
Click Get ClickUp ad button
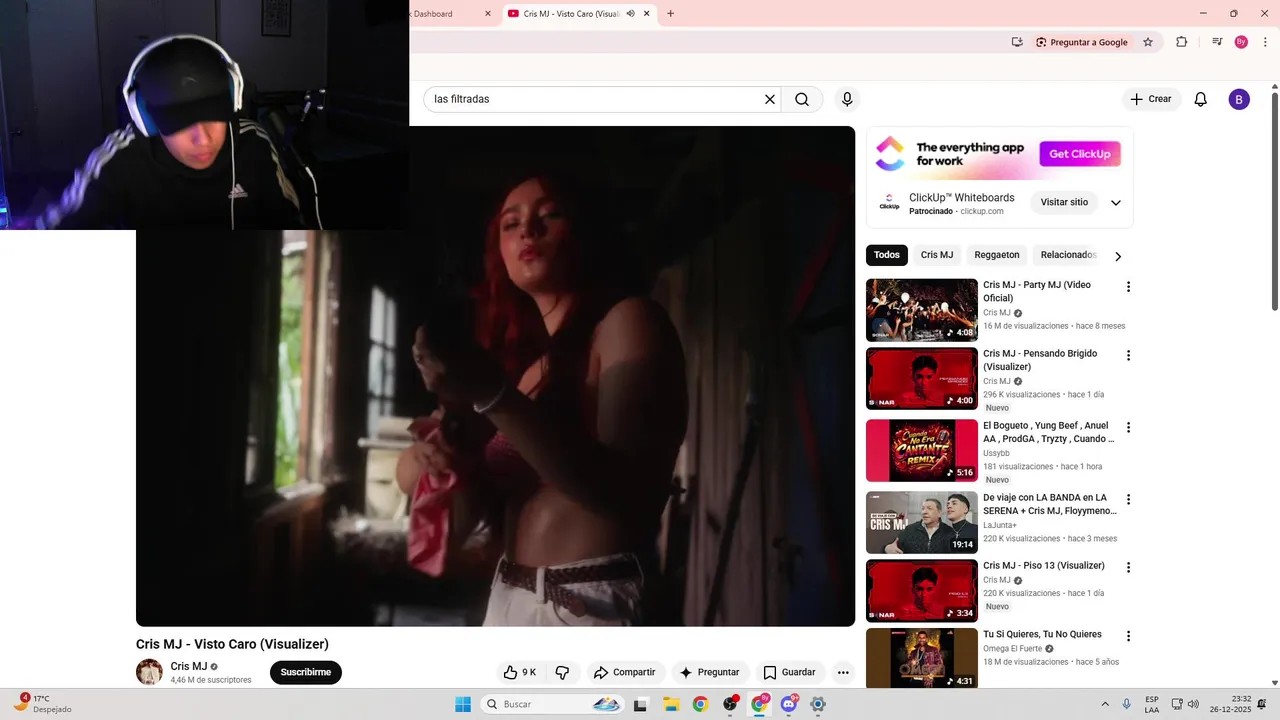(x=1080, y=154)
